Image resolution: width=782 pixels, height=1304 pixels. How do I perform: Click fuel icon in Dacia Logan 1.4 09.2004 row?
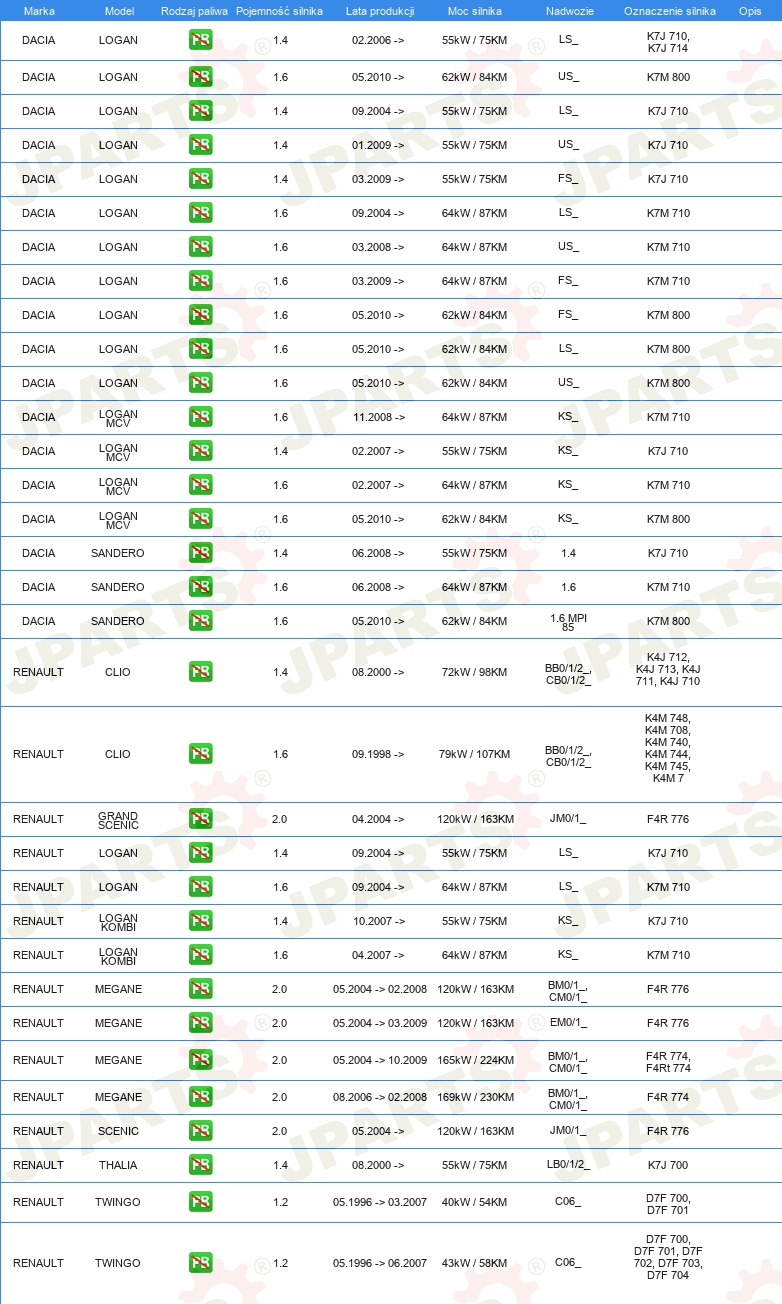click(200, 111)
